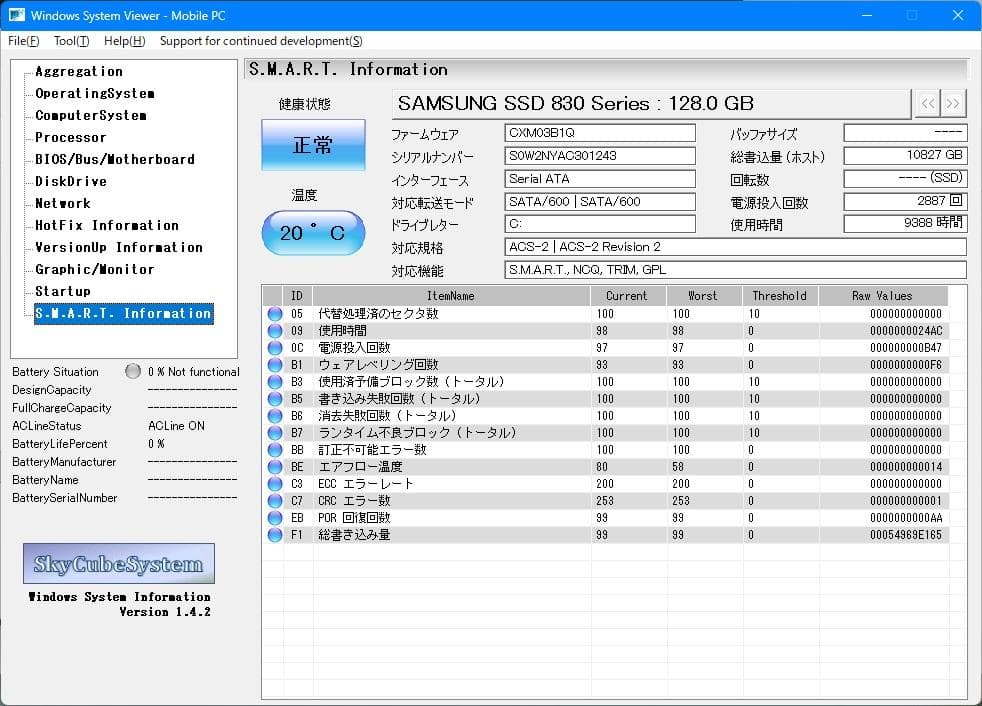Click the 20°C temperature indicator
This screenshot has height=706, width=982.
pos(313,232)
